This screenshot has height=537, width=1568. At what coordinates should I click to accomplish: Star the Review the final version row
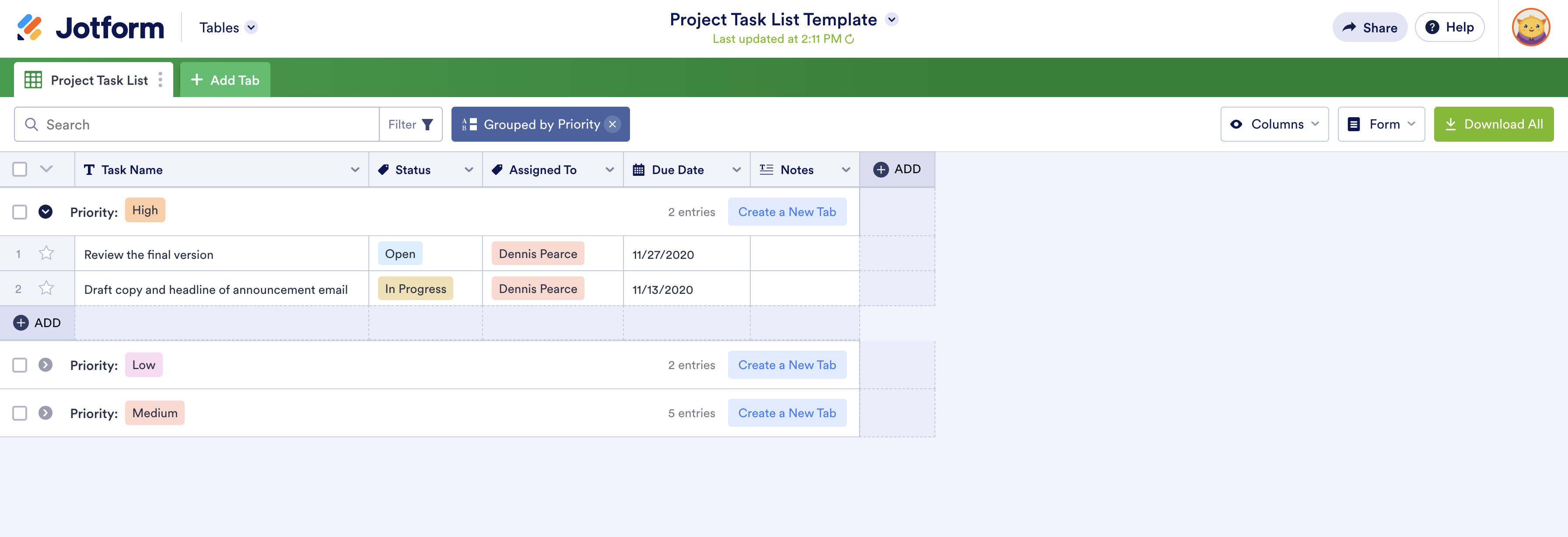46,254
